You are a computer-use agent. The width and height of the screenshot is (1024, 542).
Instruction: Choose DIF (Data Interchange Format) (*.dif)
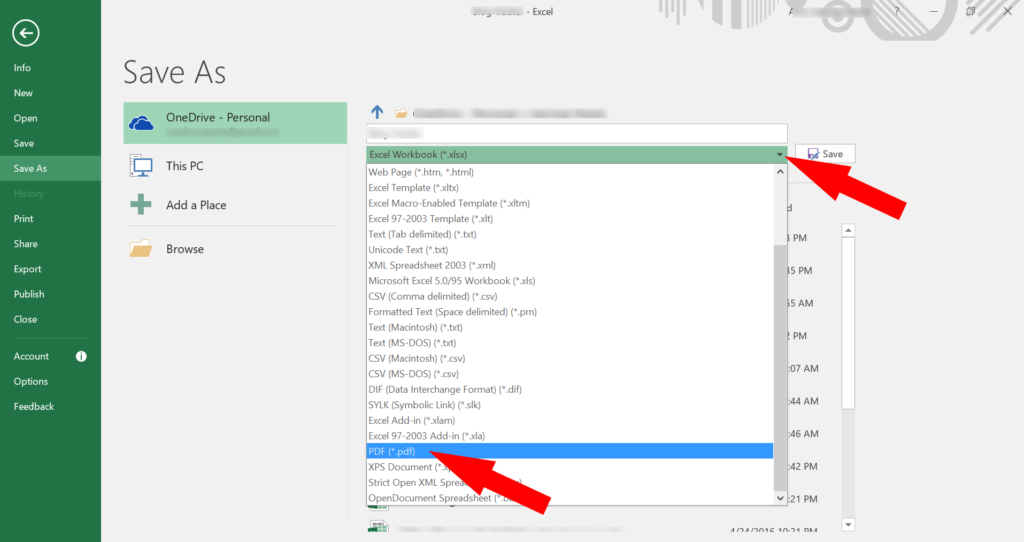click(x=570, y=389)
